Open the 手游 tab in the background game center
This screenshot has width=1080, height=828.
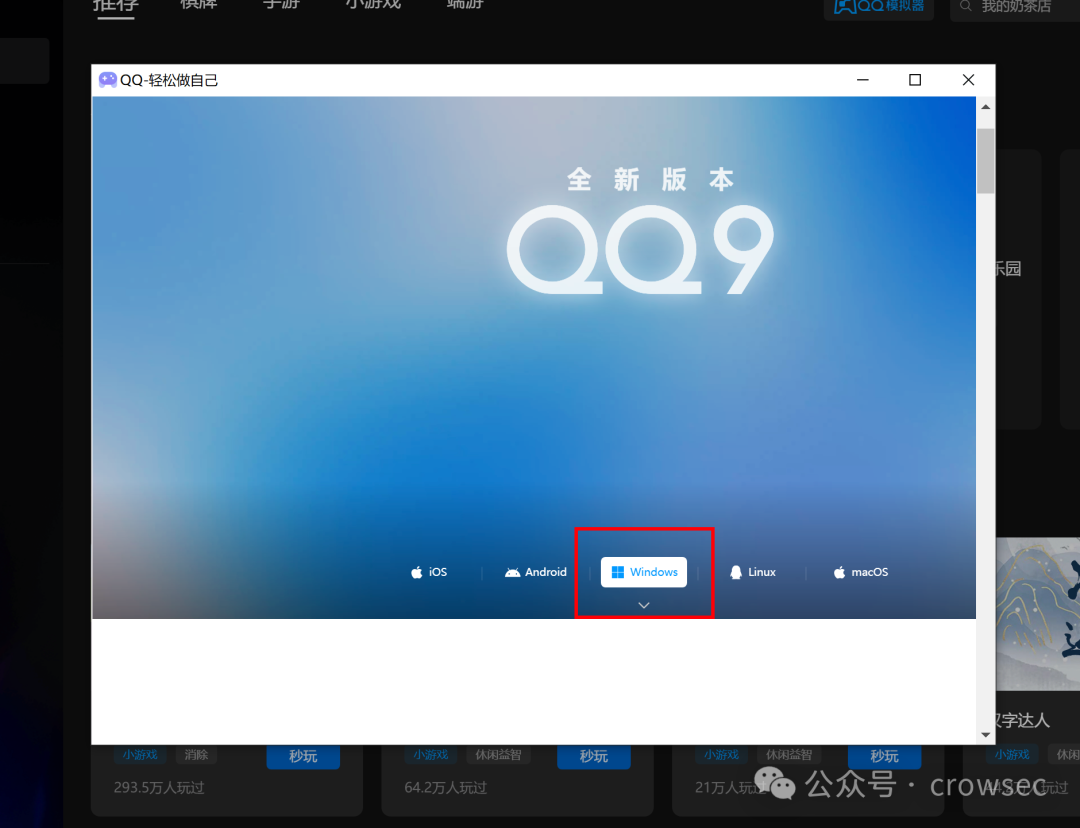point(281,4)
